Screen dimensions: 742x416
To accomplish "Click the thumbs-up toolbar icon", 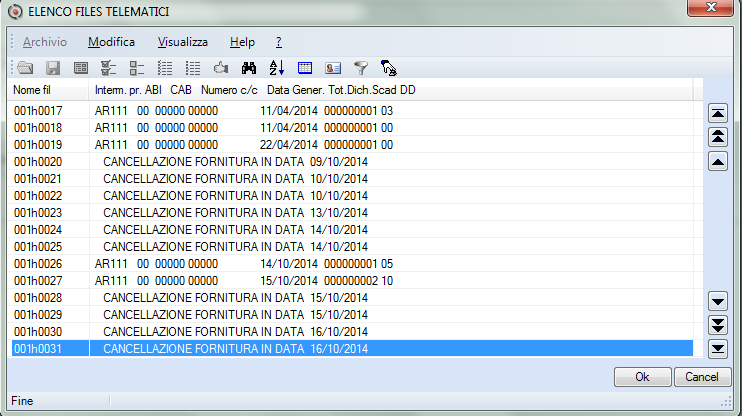I will tap(221, 68).
